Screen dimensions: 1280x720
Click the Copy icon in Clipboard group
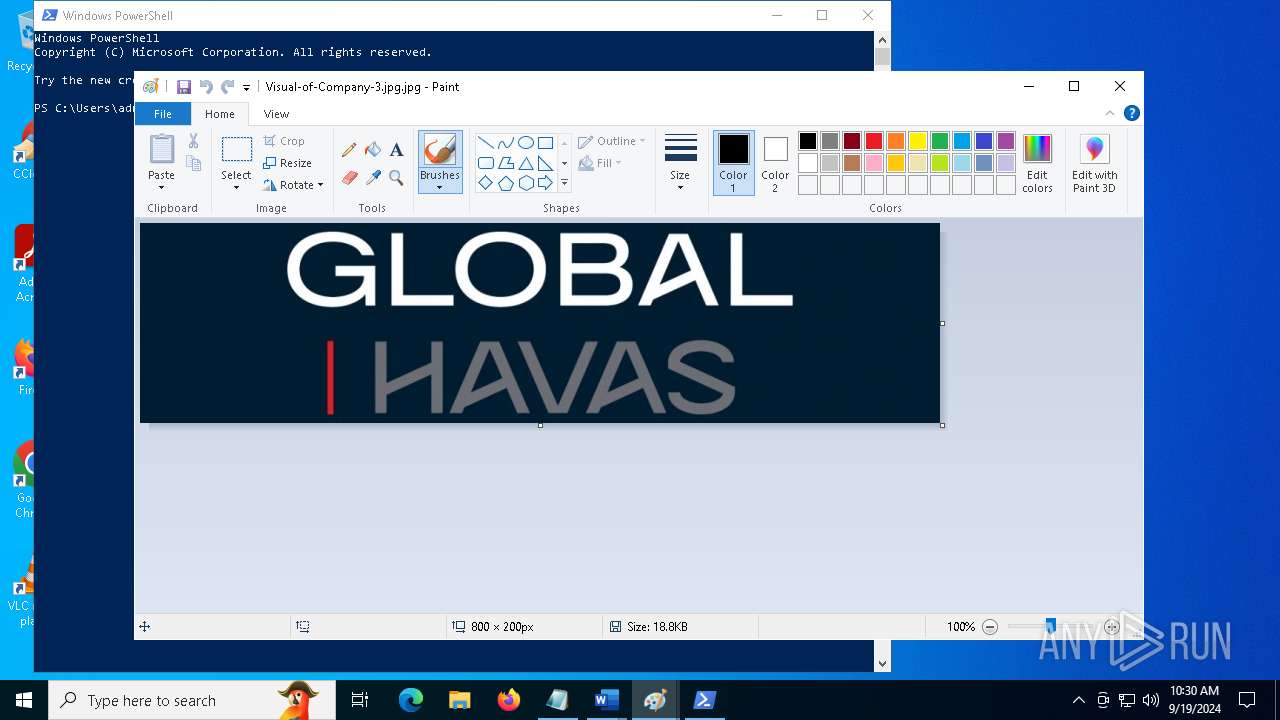pyautogui.click(x=193, y=163)
